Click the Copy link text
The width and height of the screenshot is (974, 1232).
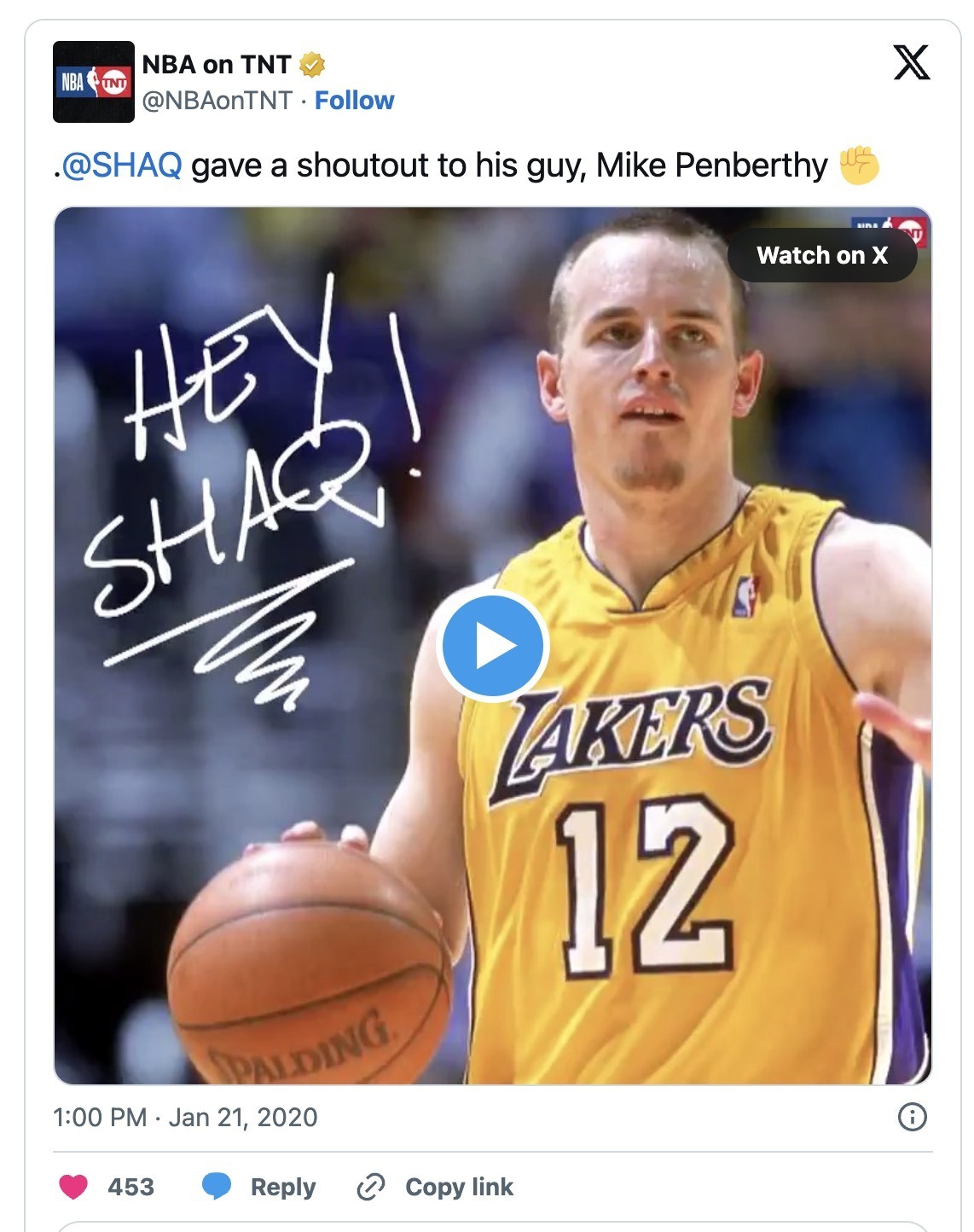tap(459, 1187)
